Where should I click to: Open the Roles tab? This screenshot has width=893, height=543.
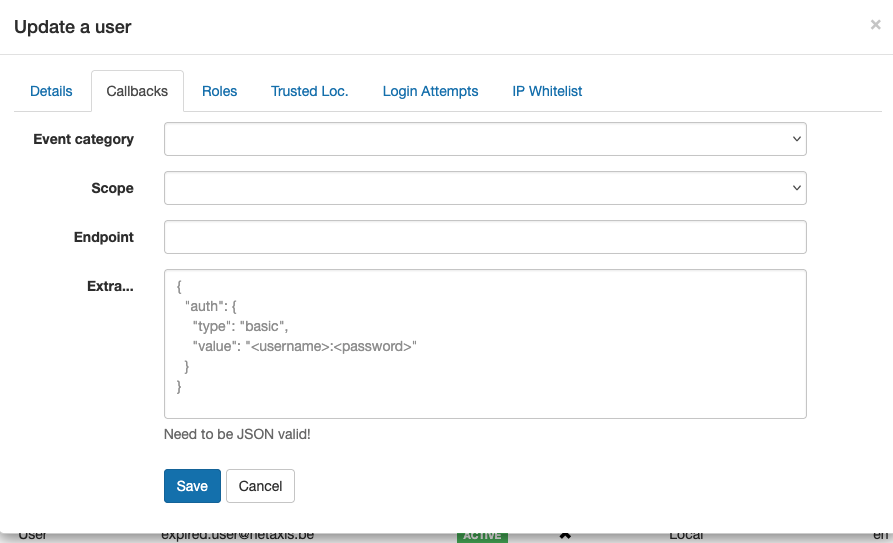click(x=219, y=91)
